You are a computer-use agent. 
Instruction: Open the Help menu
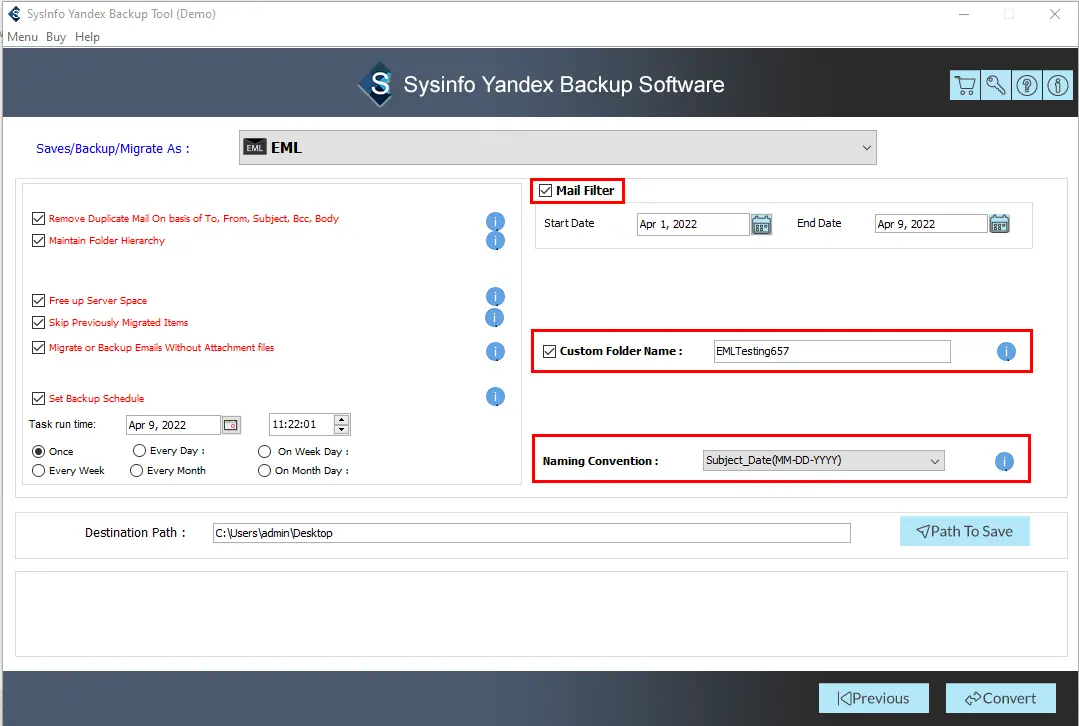(88, 37)
